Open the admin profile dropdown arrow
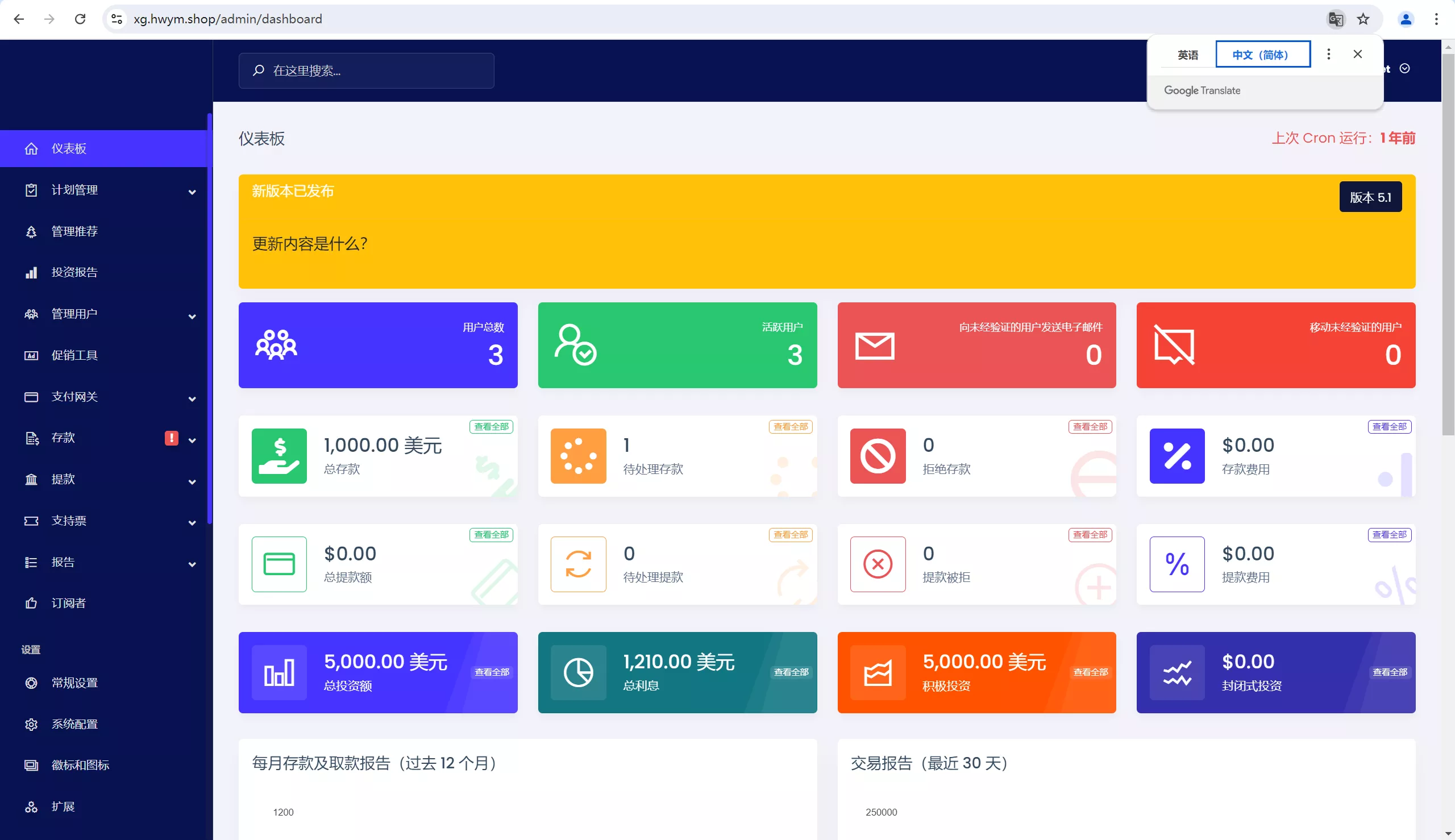 pos(1405,69)
